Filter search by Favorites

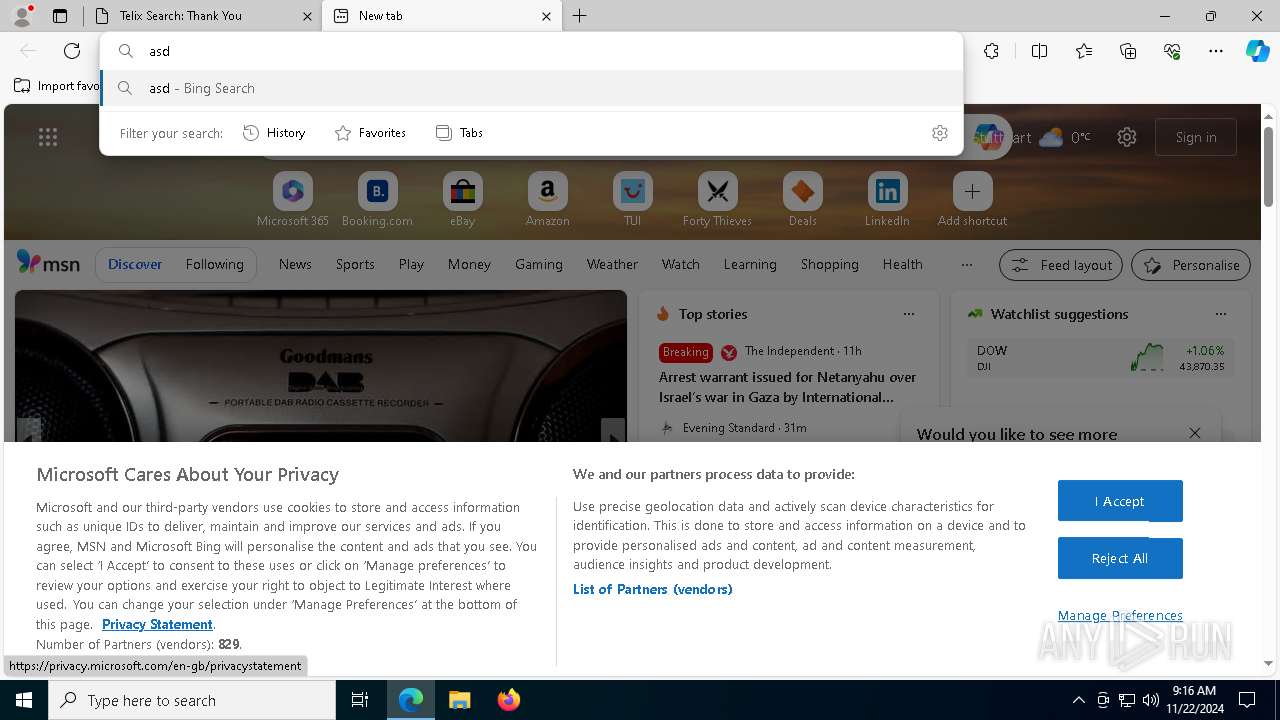(370, 133)
